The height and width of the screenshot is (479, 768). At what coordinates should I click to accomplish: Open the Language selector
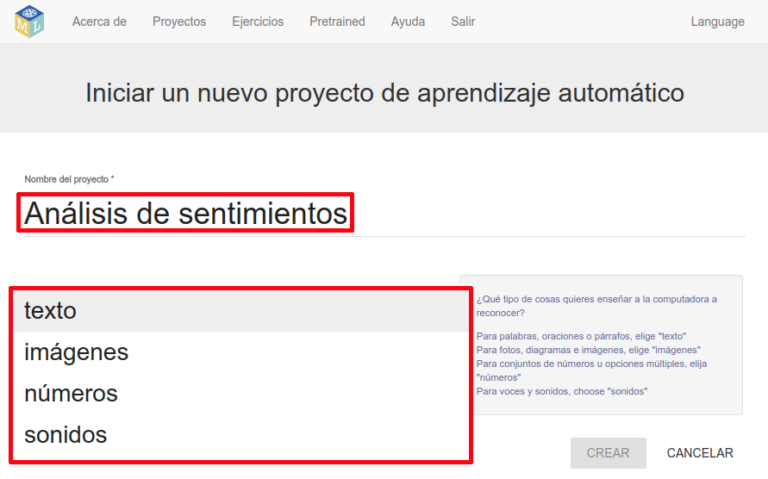tap(717, 22)
